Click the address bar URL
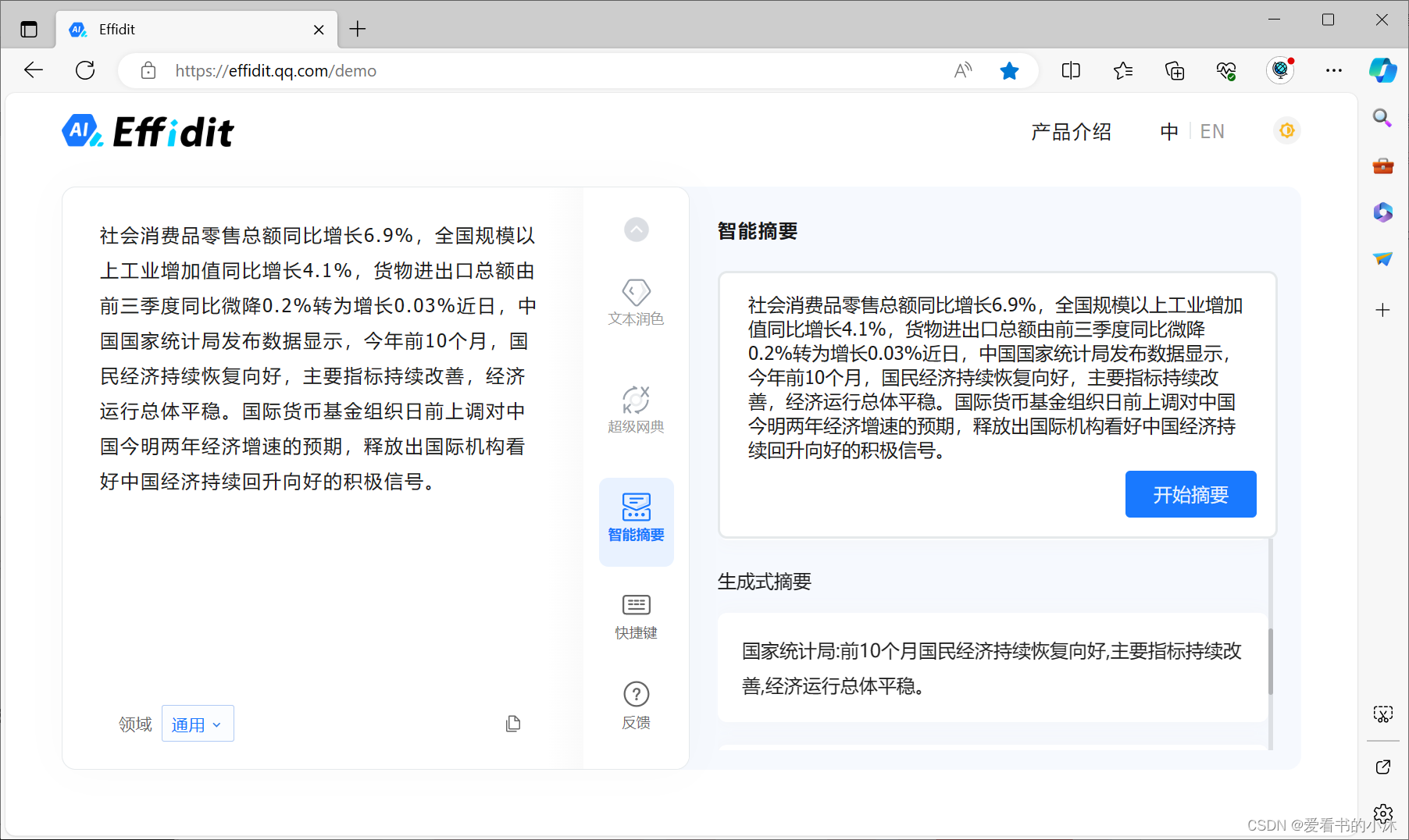The height and width of the screenshot is (840, 1409). [276, 70]
